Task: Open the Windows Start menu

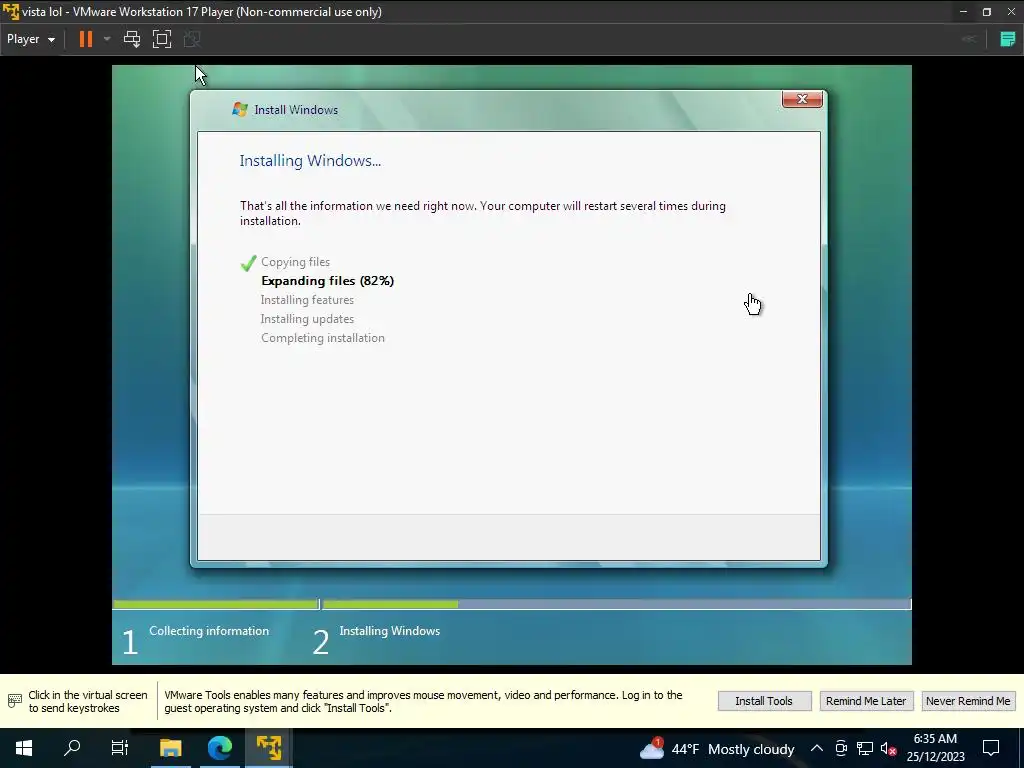Action: 24,748
